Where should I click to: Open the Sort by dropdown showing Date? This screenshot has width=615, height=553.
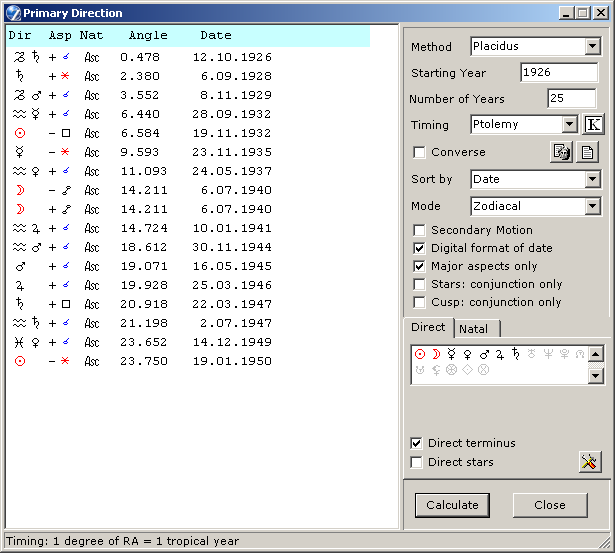click(x=592, y=180)
